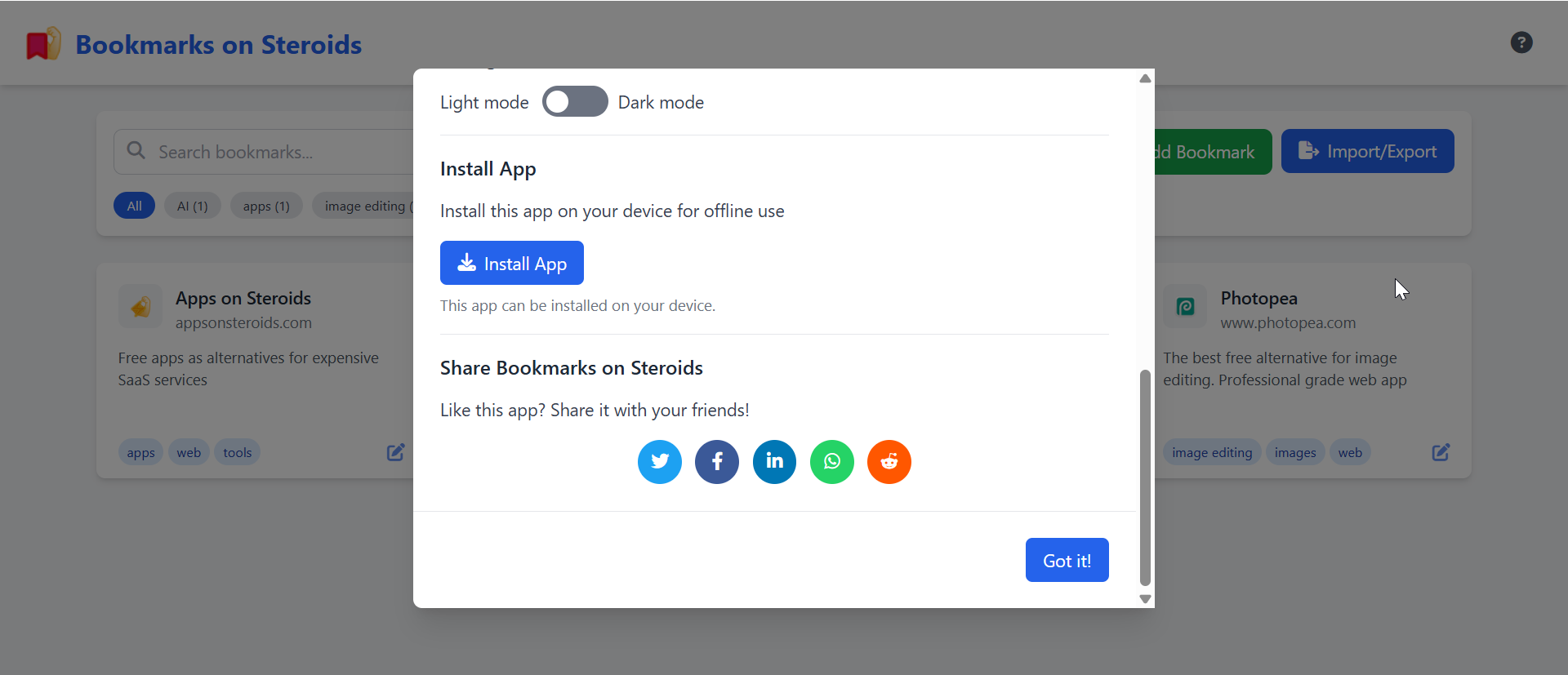Image resolution: width=1568 pixels, height=675 pixels.
Task: Open the Photopea bookmark title
Action: (1259, 298)
